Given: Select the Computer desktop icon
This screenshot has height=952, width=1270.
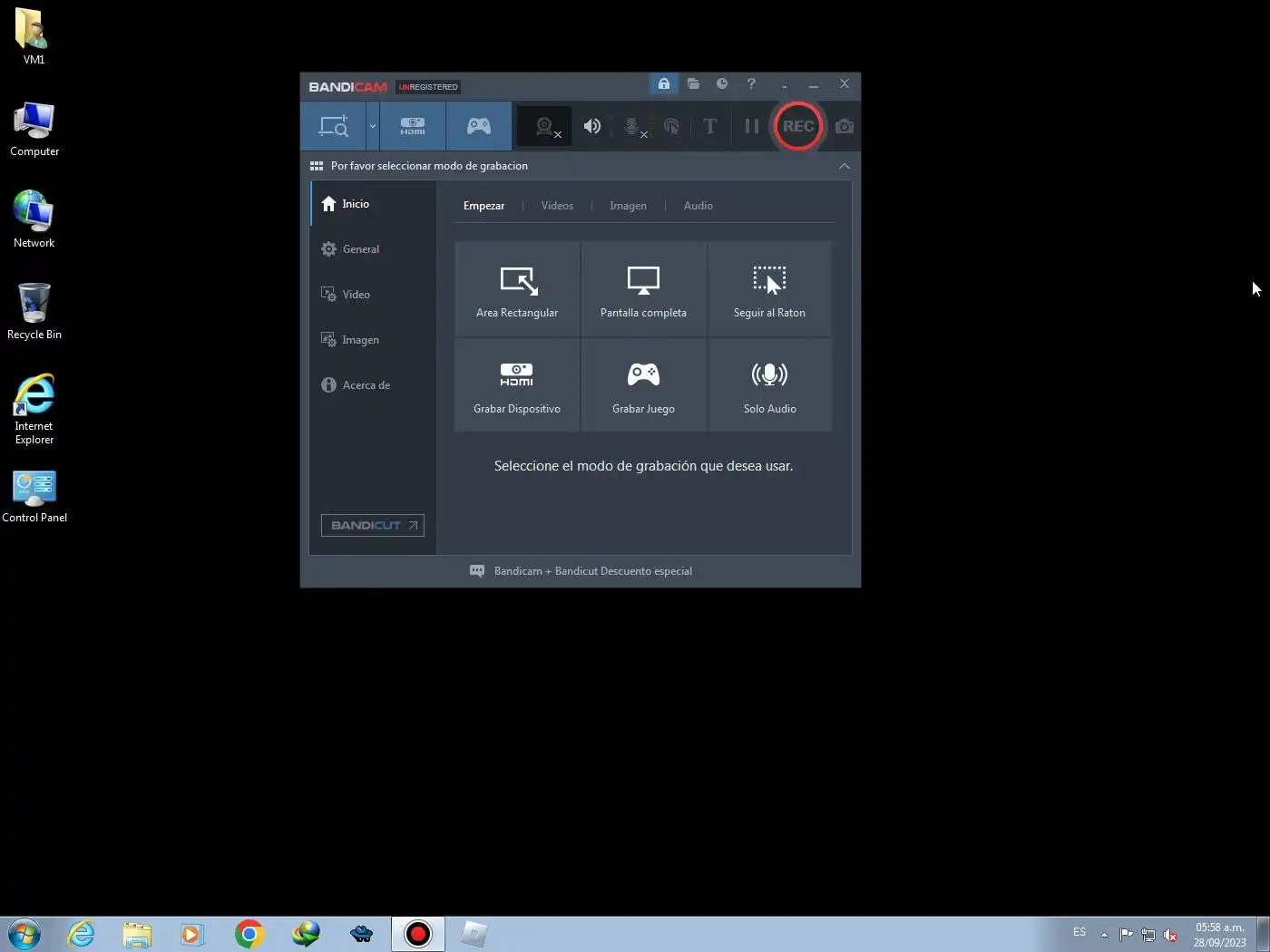Looking at the screenshot, I should 34,130.
